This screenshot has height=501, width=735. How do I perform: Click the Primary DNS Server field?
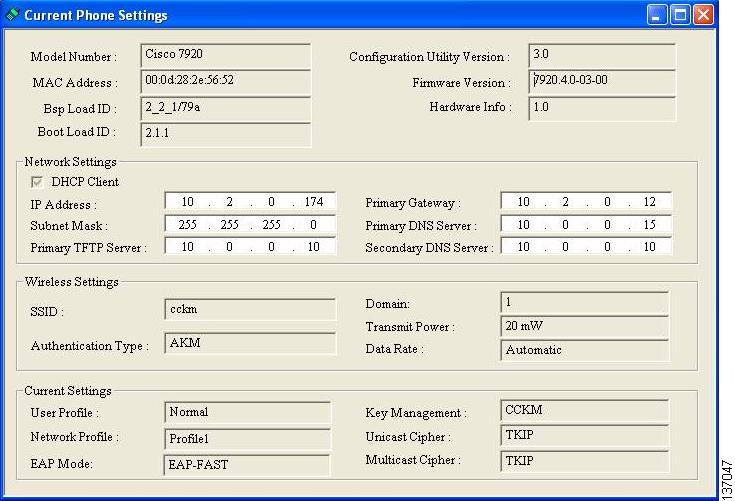click(x=586, y=224)
